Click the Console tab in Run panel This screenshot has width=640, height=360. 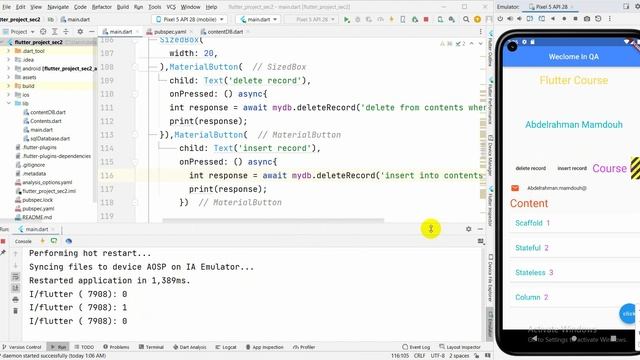[x=23, y=241]
